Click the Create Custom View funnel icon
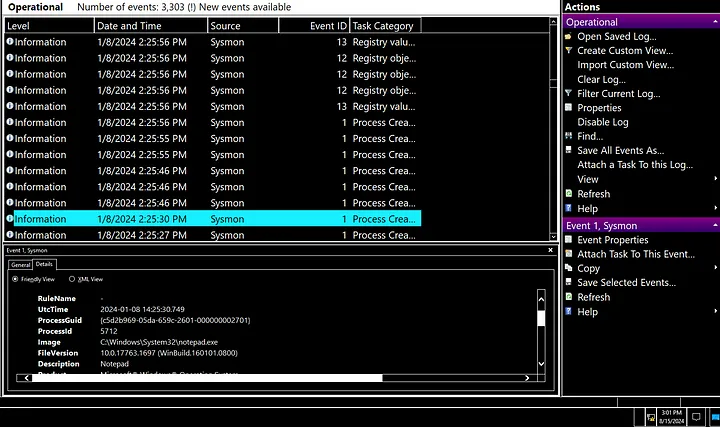 (x=568, y=50)
